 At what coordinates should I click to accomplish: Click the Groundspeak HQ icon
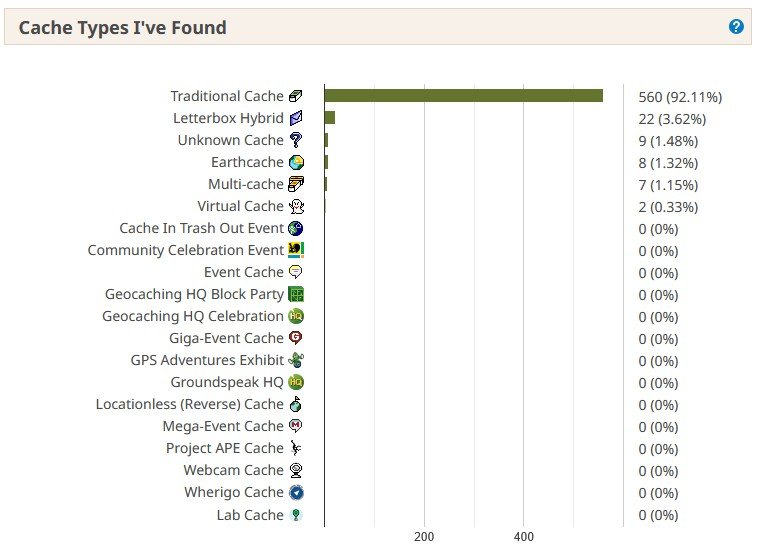[295, 382]
